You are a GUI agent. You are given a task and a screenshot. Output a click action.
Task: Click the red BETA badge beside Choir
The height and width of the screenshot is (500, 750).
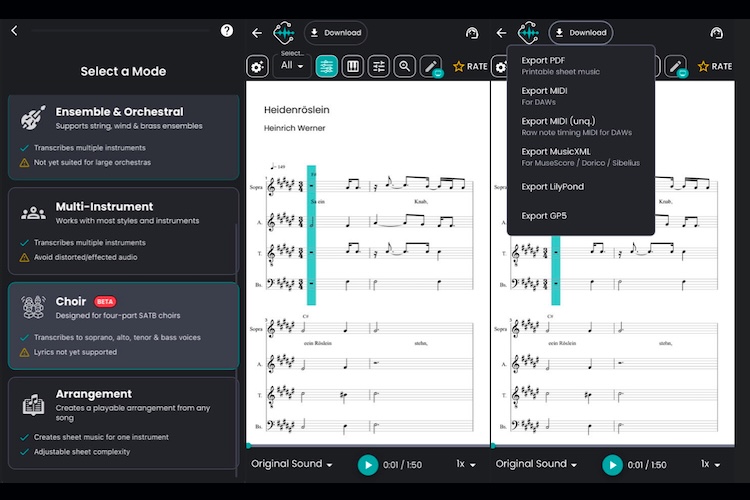tap(105, 301)
